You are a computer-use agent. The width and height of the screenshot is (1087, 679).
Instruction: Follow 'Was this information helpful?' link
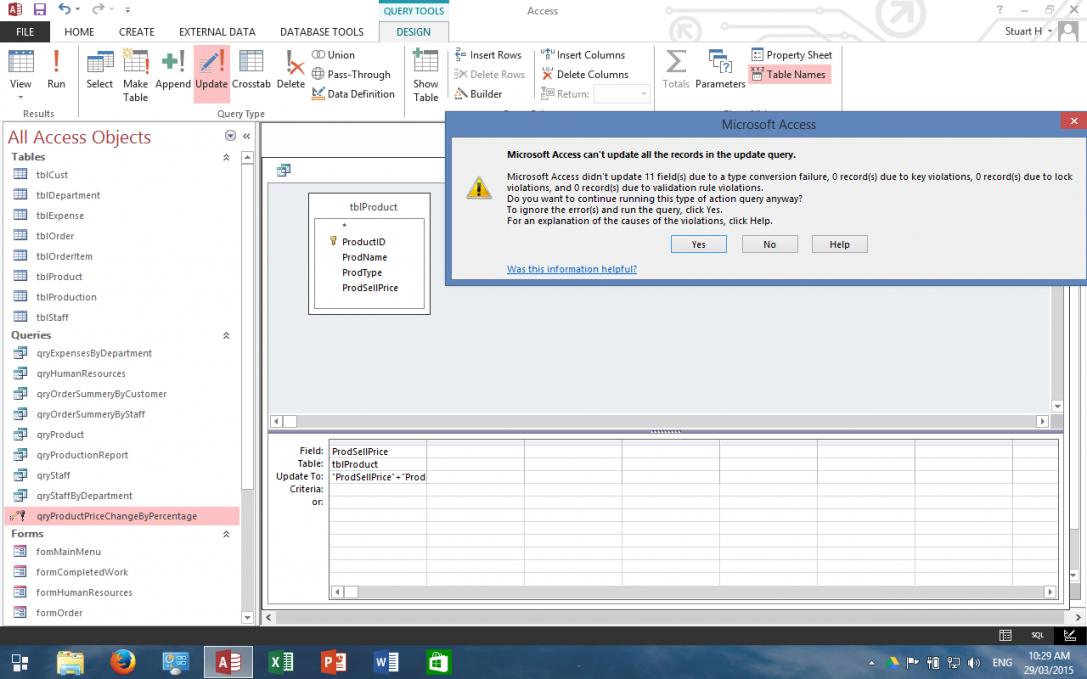pyautogui.click(x=571, y=269)
